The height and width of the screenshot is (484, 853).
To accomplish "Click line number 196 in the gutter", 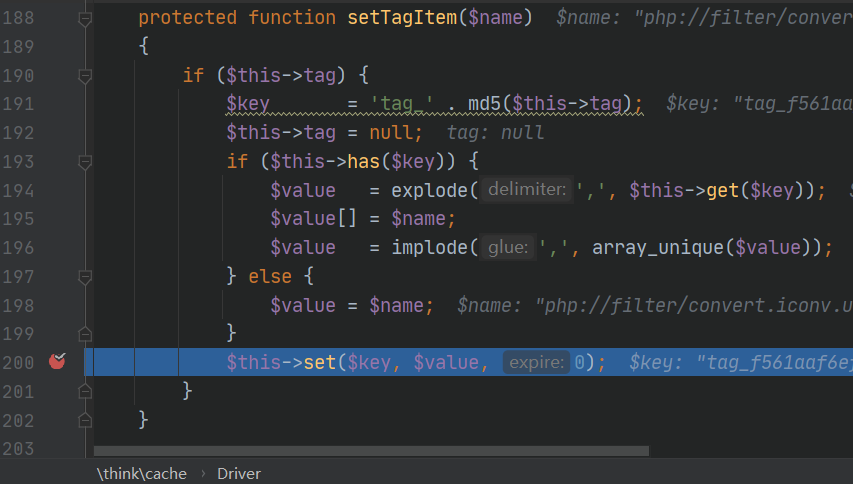I will click(x=18, y=248).
